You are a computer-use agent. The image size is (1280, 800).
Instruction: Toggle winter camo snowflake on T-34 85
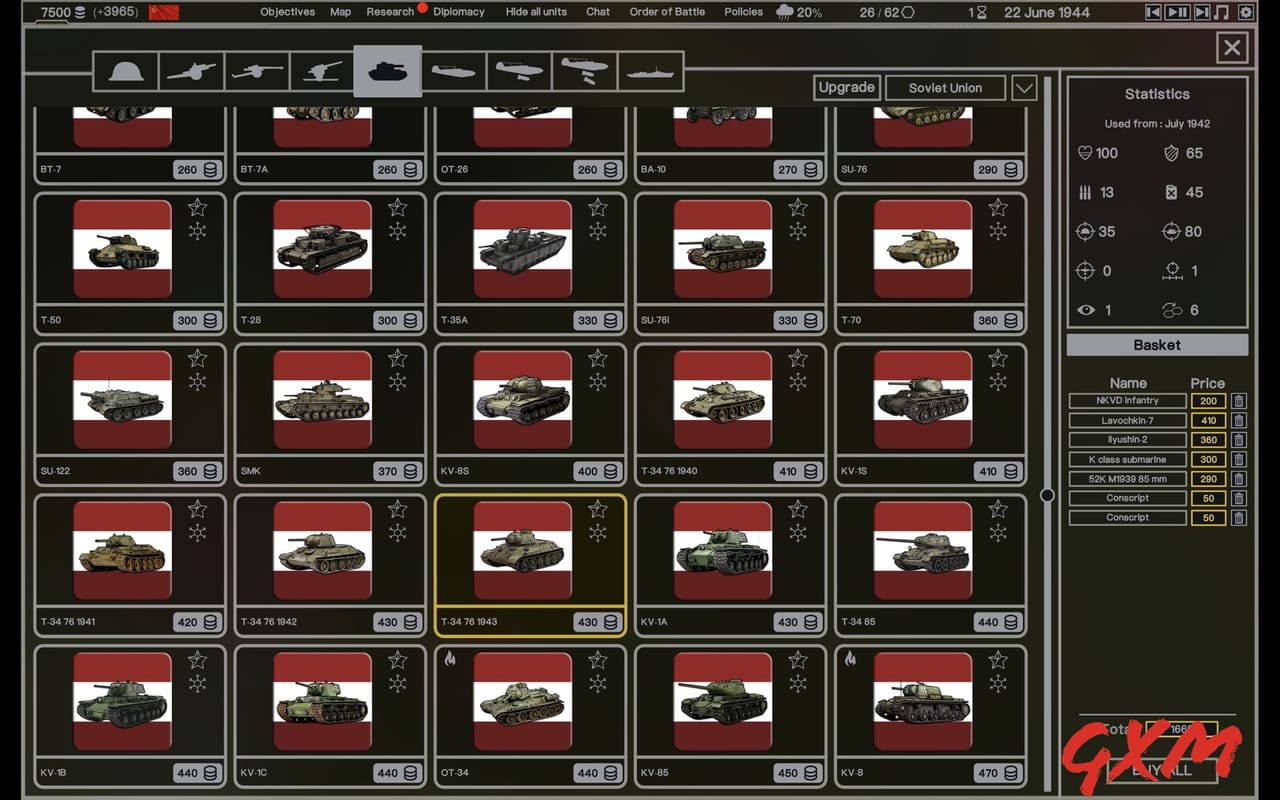(996, 533)
